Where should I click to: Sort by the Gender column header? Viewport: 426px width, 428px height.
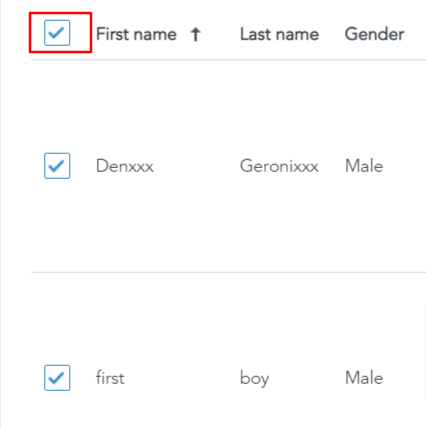(x=374, y=34)
